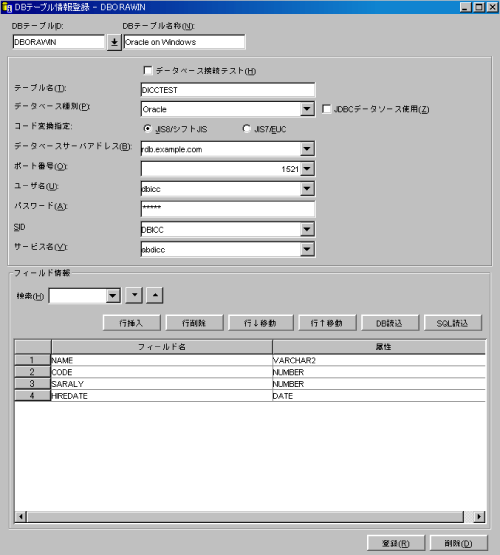The height and width of the screenshot is (555, 500).
Task: Click the サービス名 text field
Action: click(x=221, y=249)
